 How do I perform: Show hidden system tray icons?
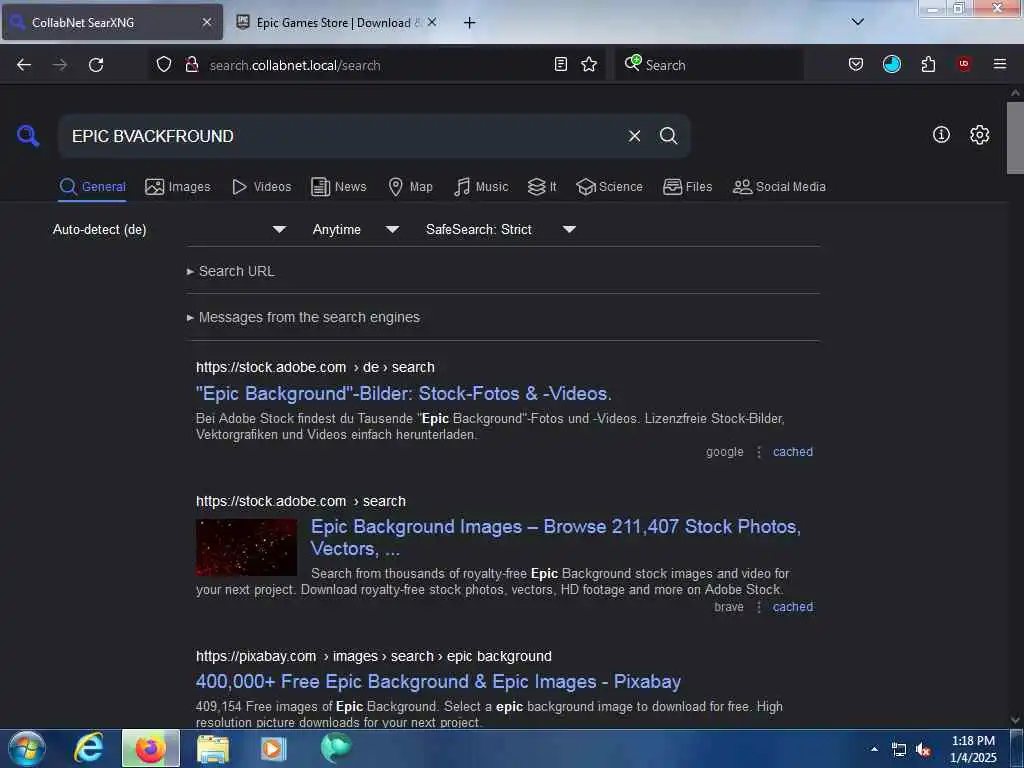(x=874, y=749)
